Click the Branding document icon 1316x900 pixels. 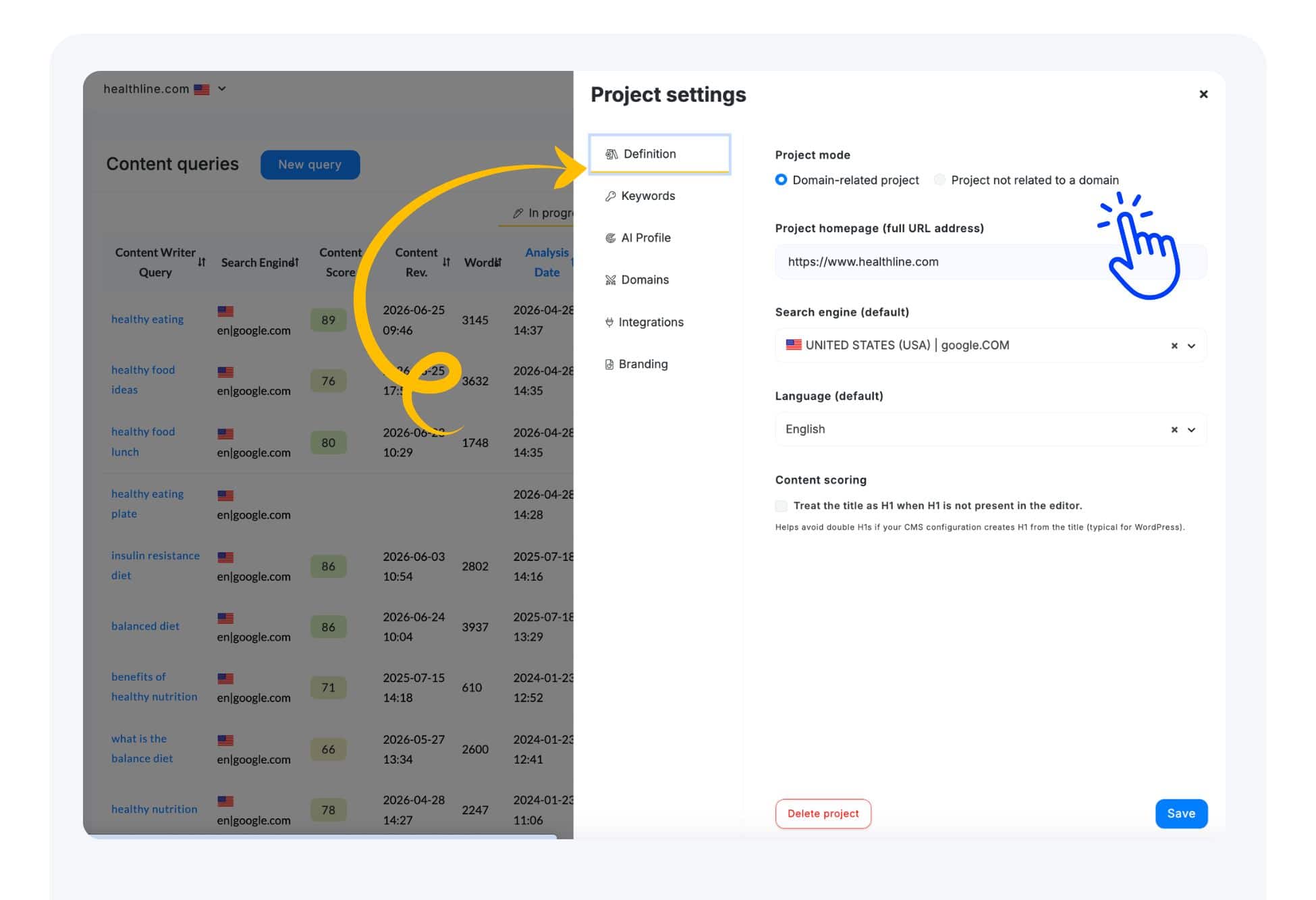[x=609, y=364]
